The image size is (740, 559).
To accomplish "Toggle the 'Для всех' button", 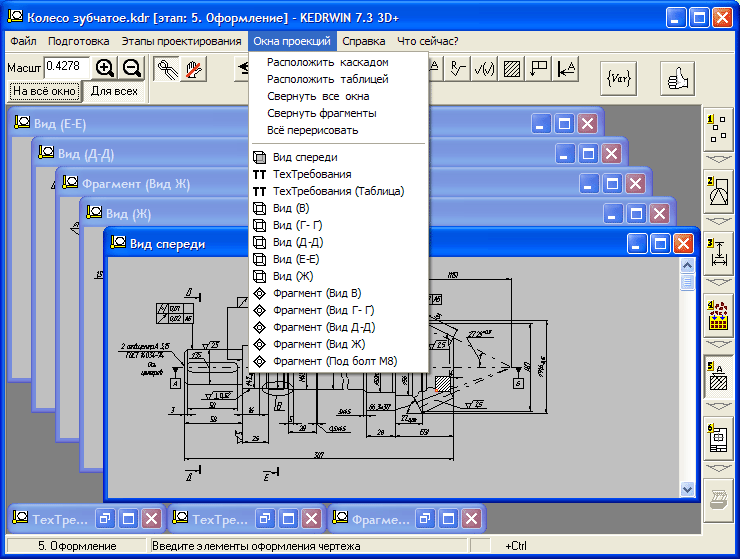I will pyautogui.click(x=114, y=91).
